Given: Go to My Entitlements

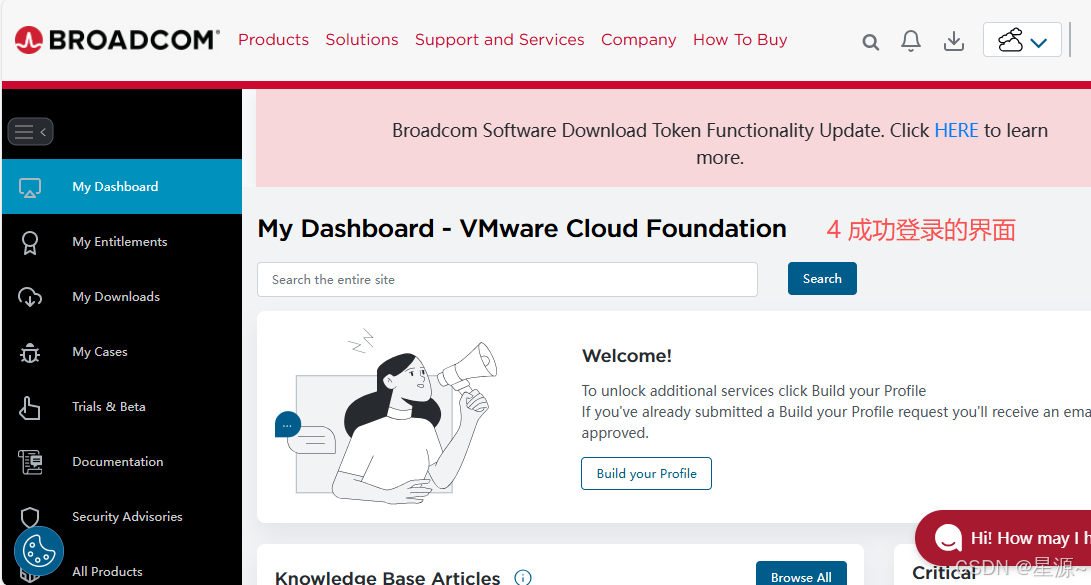Looking at the screenshot, I should [122, 241].
